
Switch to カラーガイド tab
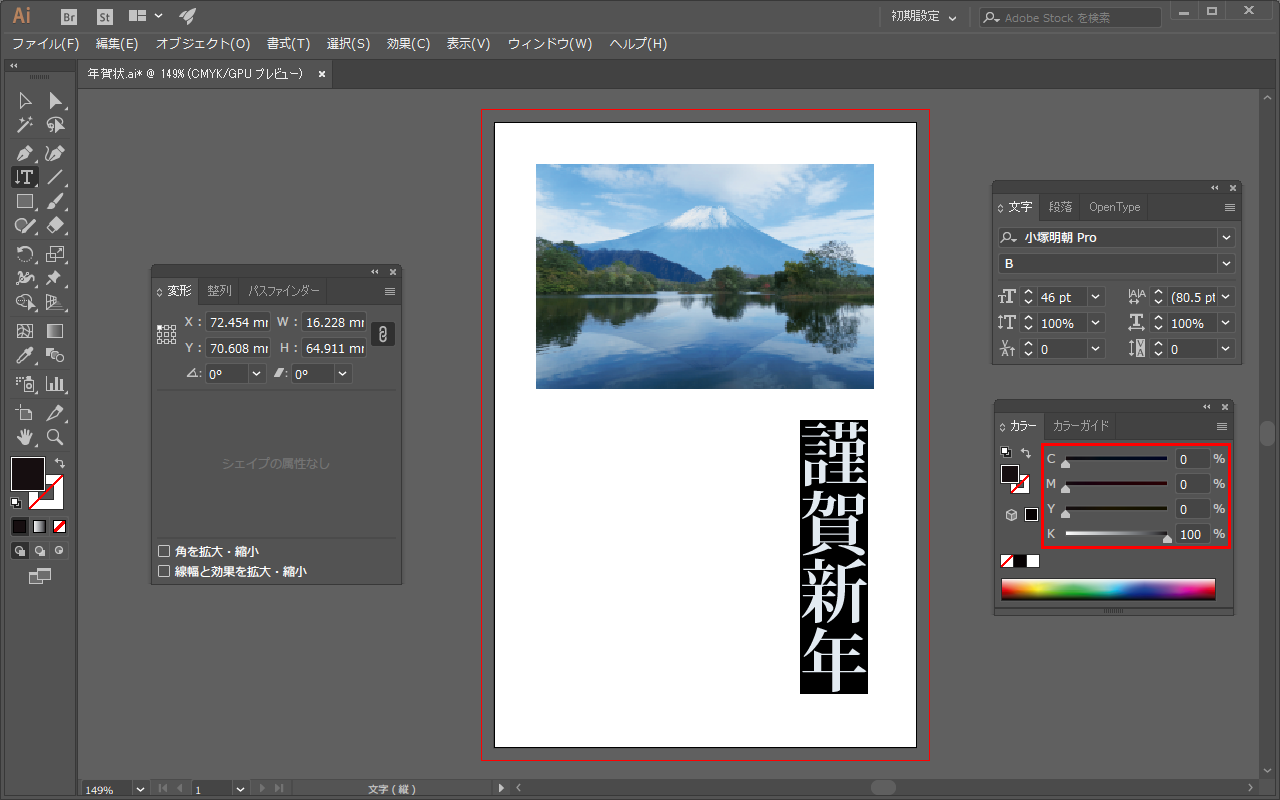[1081, 426]
